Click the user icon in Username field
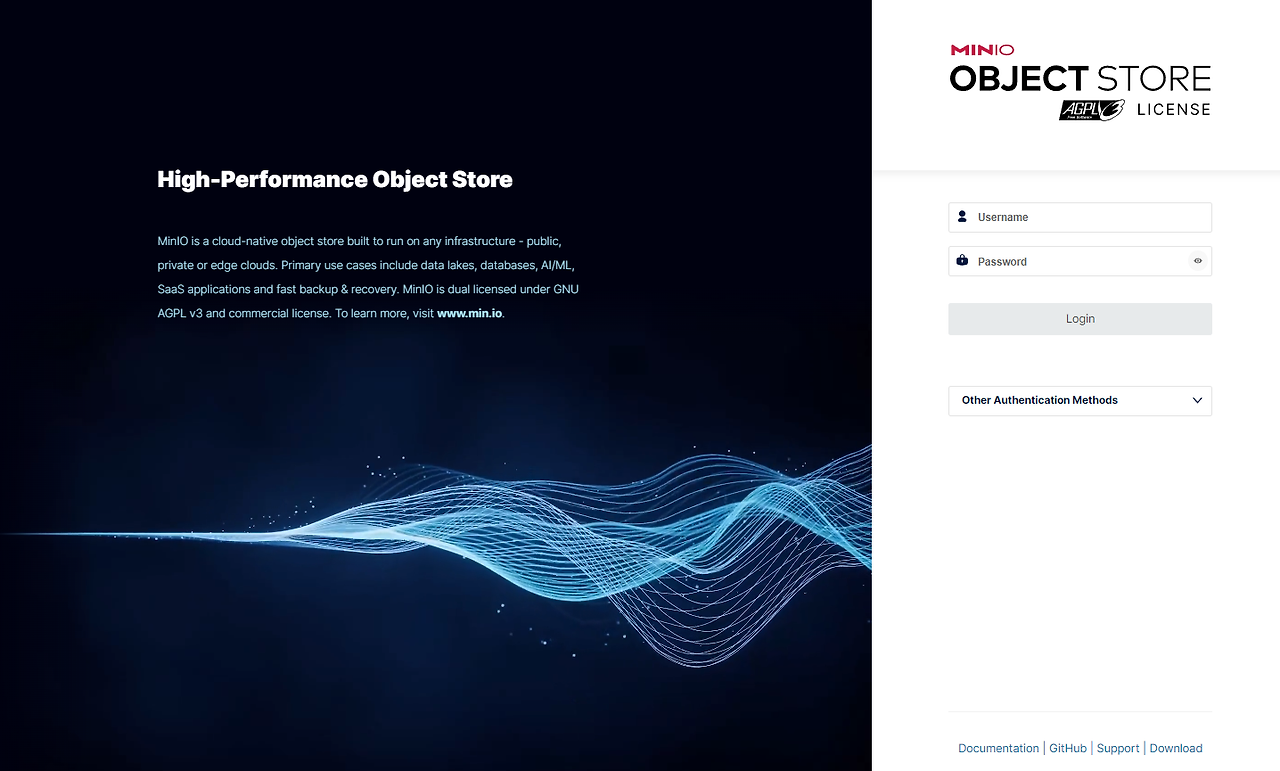Image resolution: width=1280 pixels, height=771 pixels. tap(962, 216)
